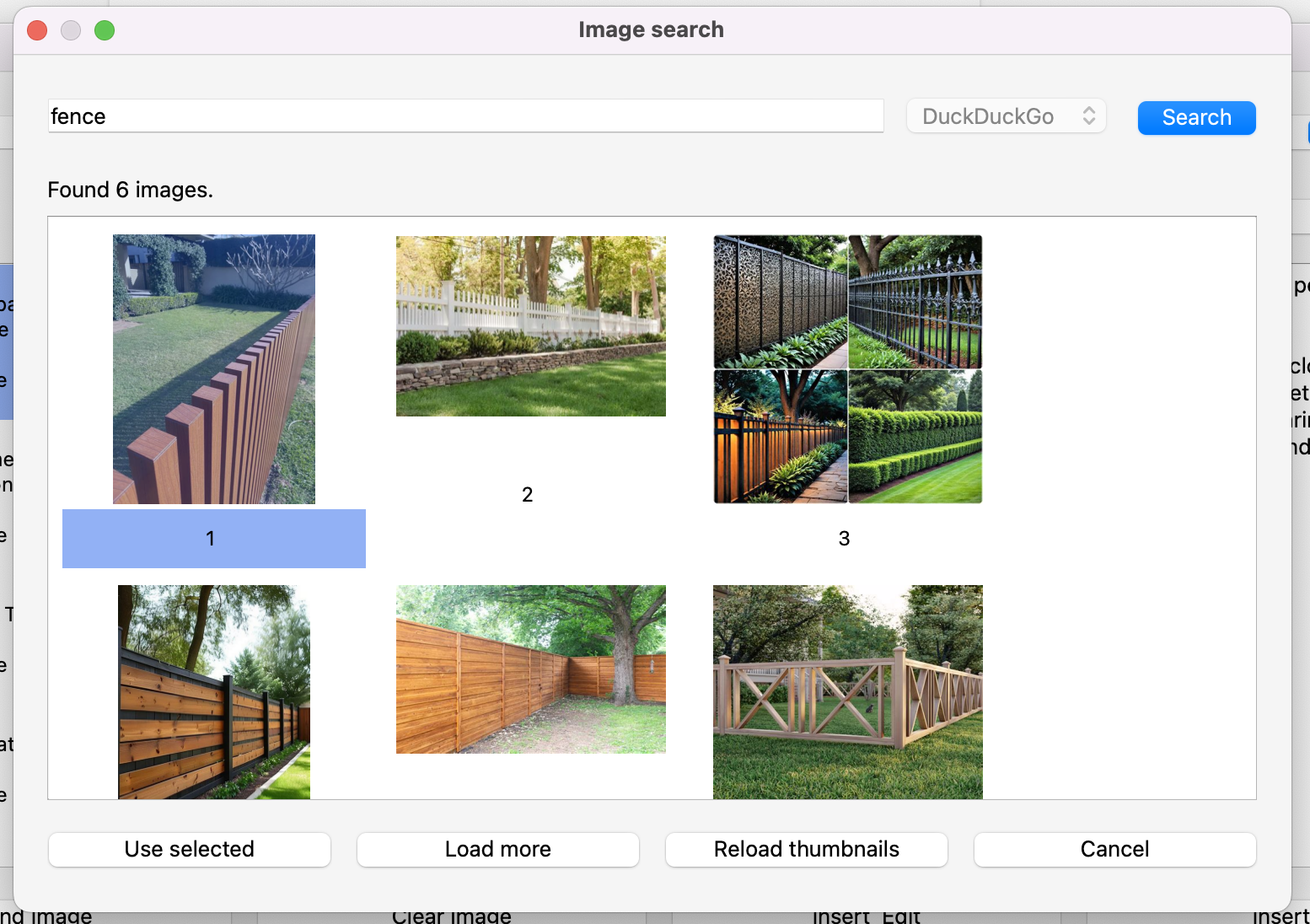Screen dimensions: 1310x924
Task: Select the vertical wooden slat fence thumbnail
Action: [x=213, y=368]
